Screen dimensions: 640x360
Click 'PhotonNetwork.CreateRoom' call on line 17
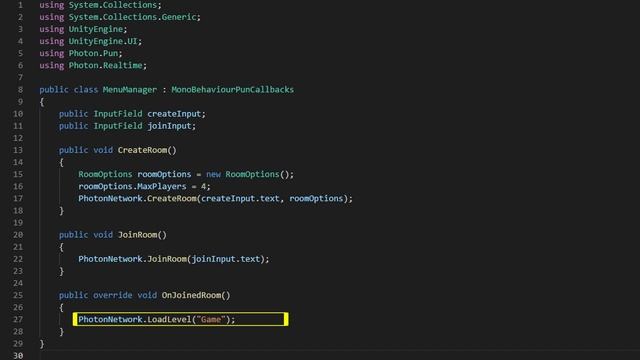(x=137, y=199)
